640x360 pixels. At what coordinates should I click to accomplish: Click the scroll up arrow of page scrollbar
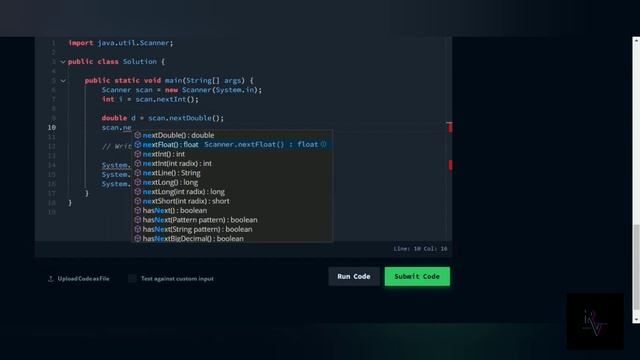tap(636, 40)
